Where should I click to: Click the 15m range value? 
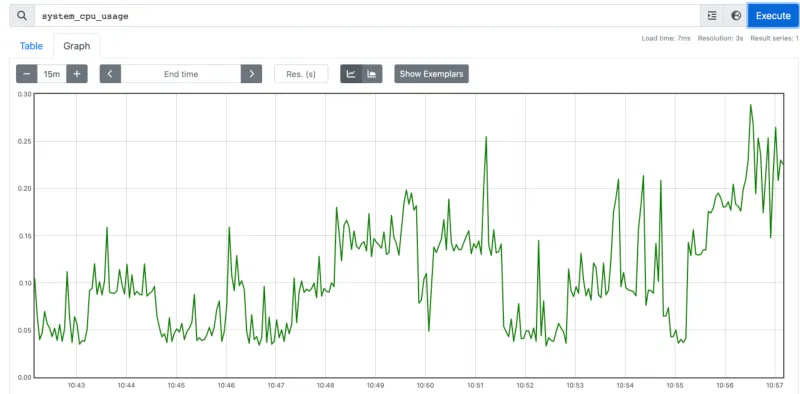coord(52,74)
